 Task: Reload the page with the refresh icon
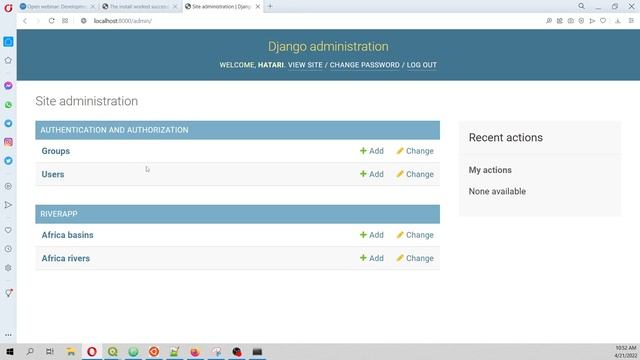pos(51,21)
